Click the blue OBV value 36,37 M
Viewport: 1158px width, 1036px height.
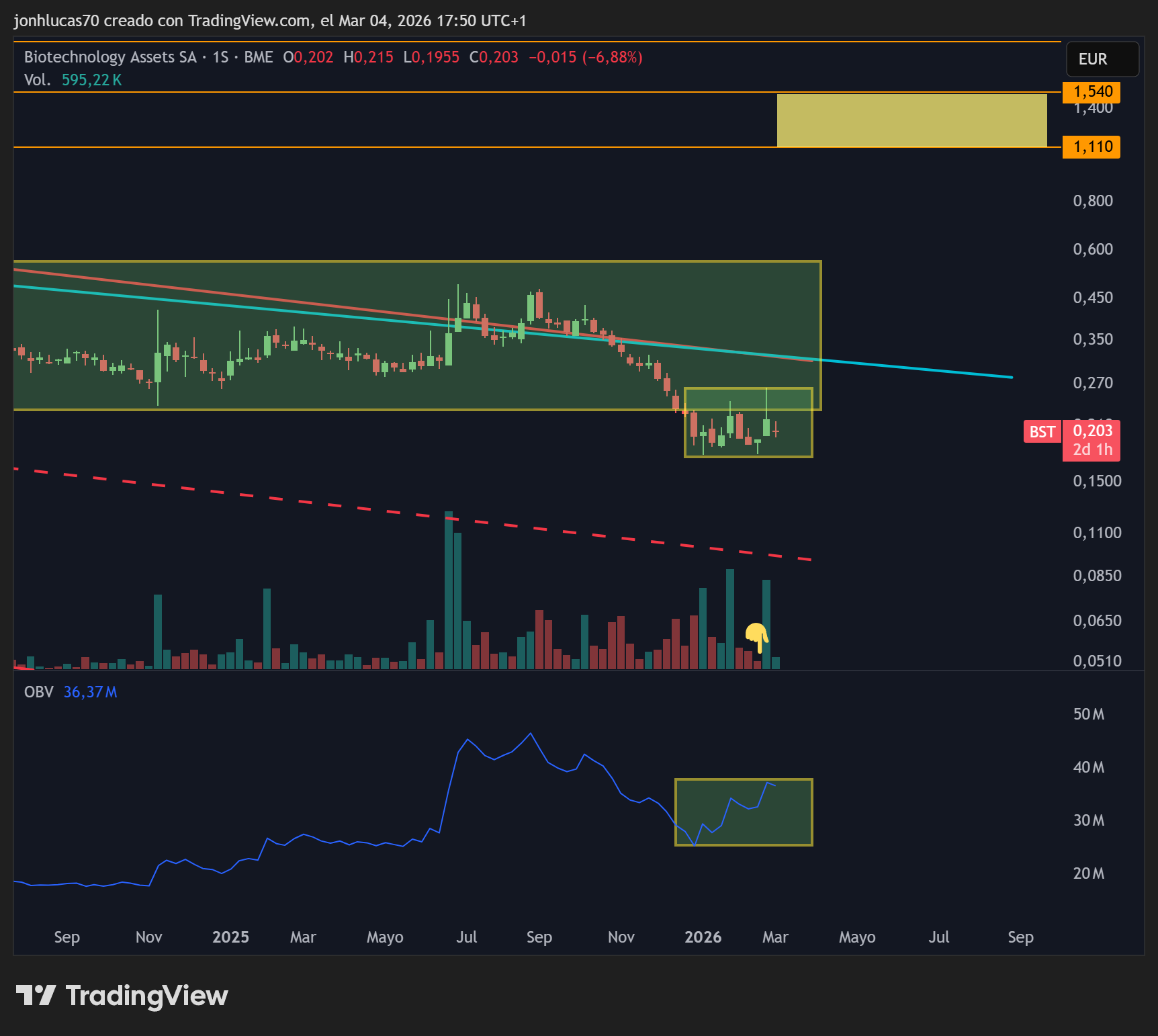click(90, 692)
